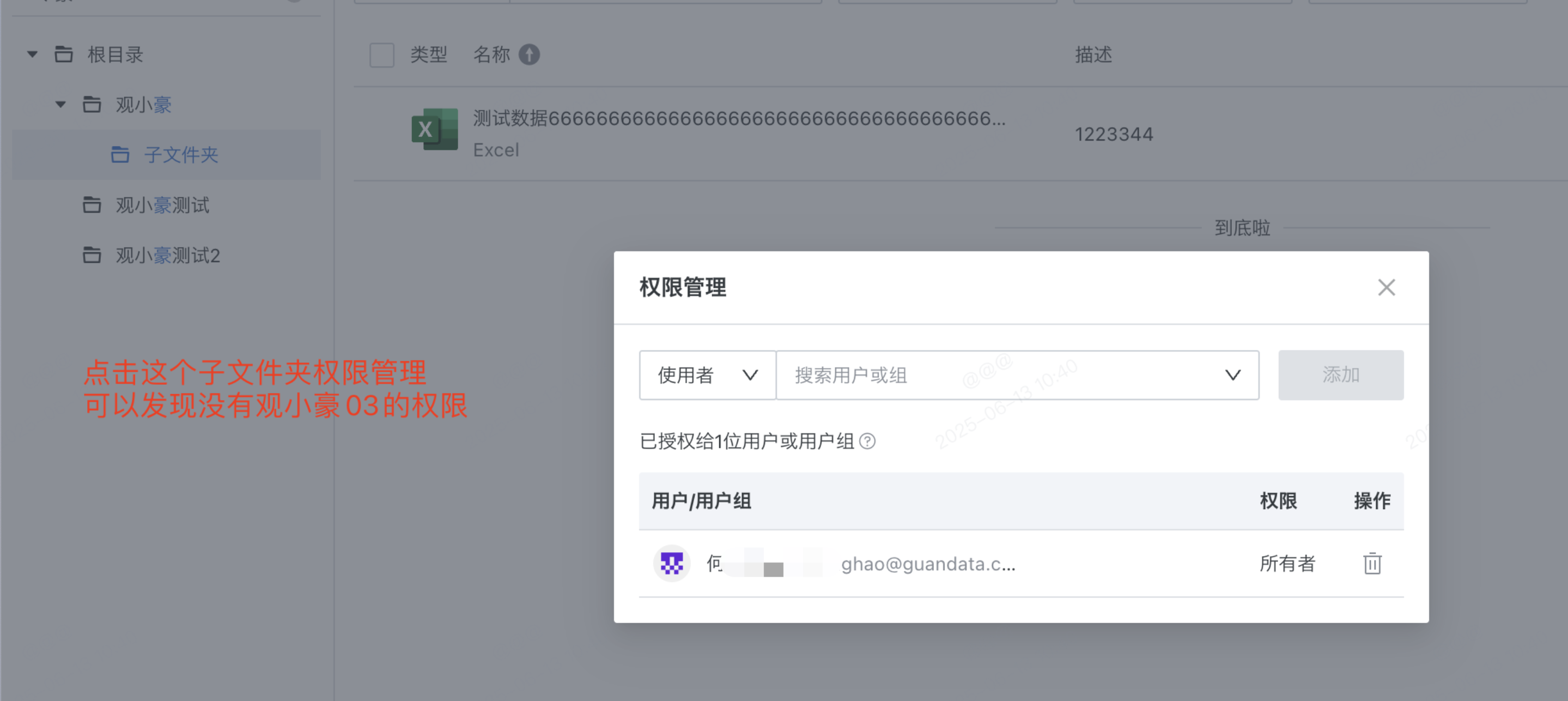Click the 观小豪 folder icon
The height and width of the screenshot is (701, 1568).
coord(92,105)
